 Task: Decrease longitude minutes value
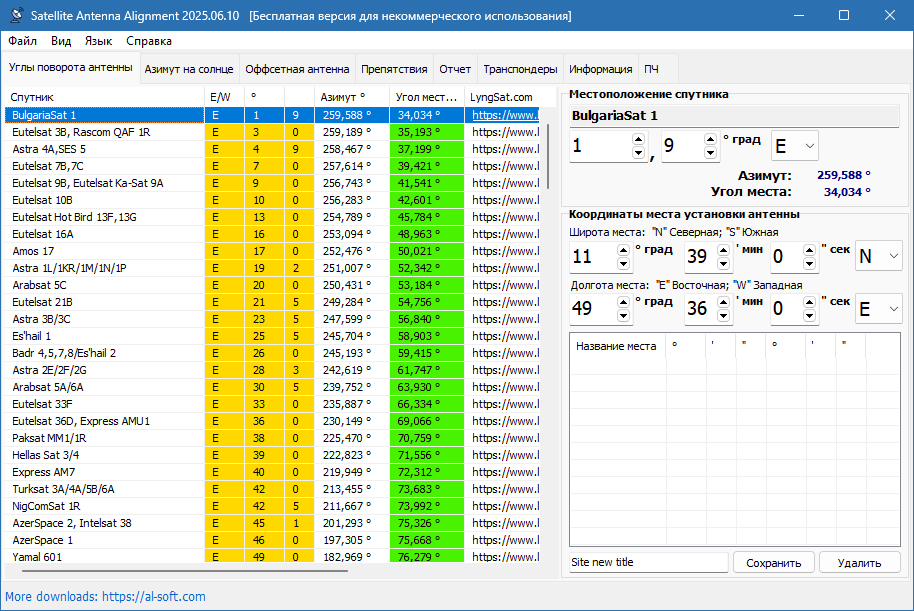click(723, 316)
